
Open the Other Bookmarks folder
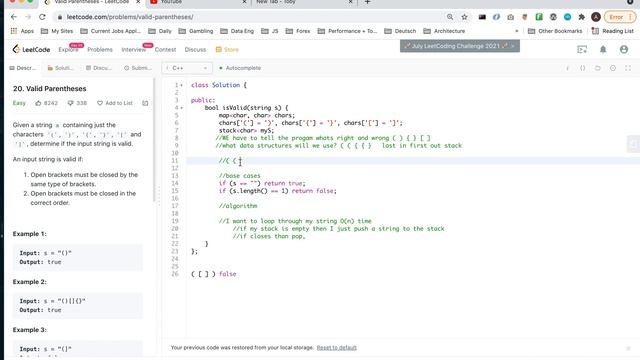click(555, 31)
